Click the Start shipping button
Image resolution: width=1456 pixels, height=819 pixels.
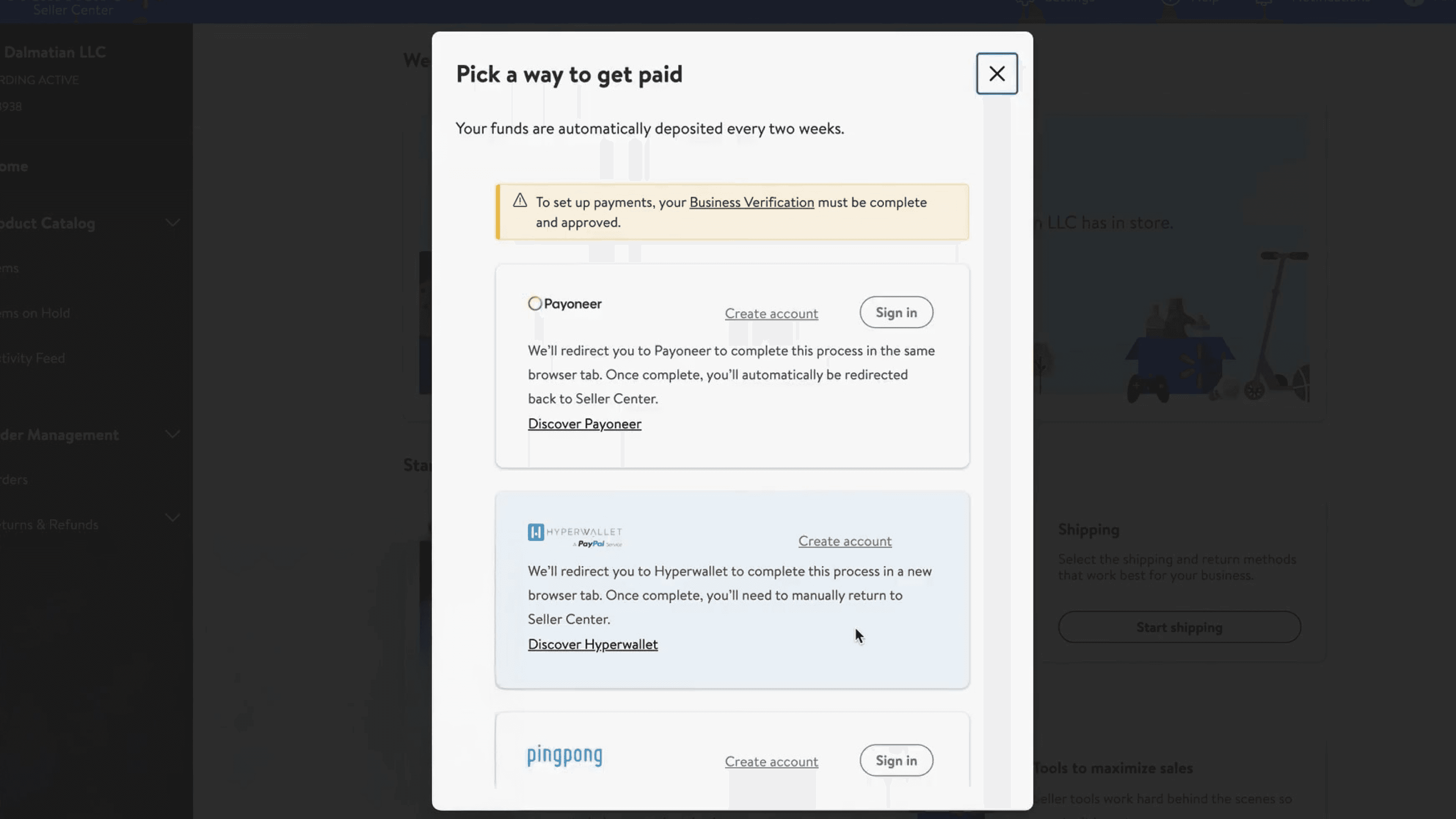click(x=1179, y=627)
